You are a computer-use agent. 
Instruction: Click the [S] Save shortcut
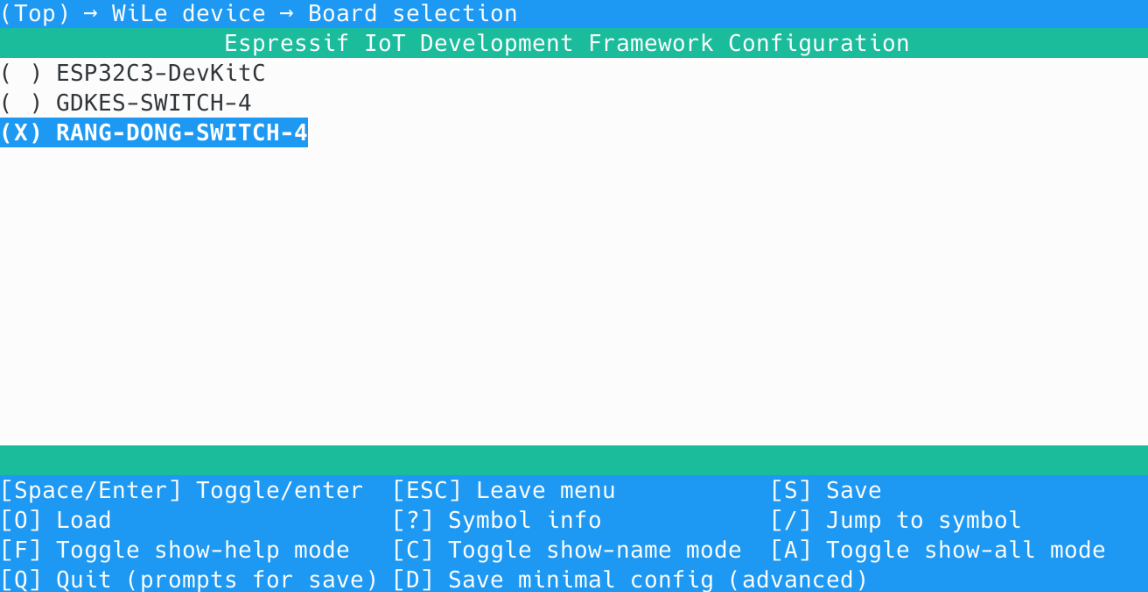pos(825,491)
